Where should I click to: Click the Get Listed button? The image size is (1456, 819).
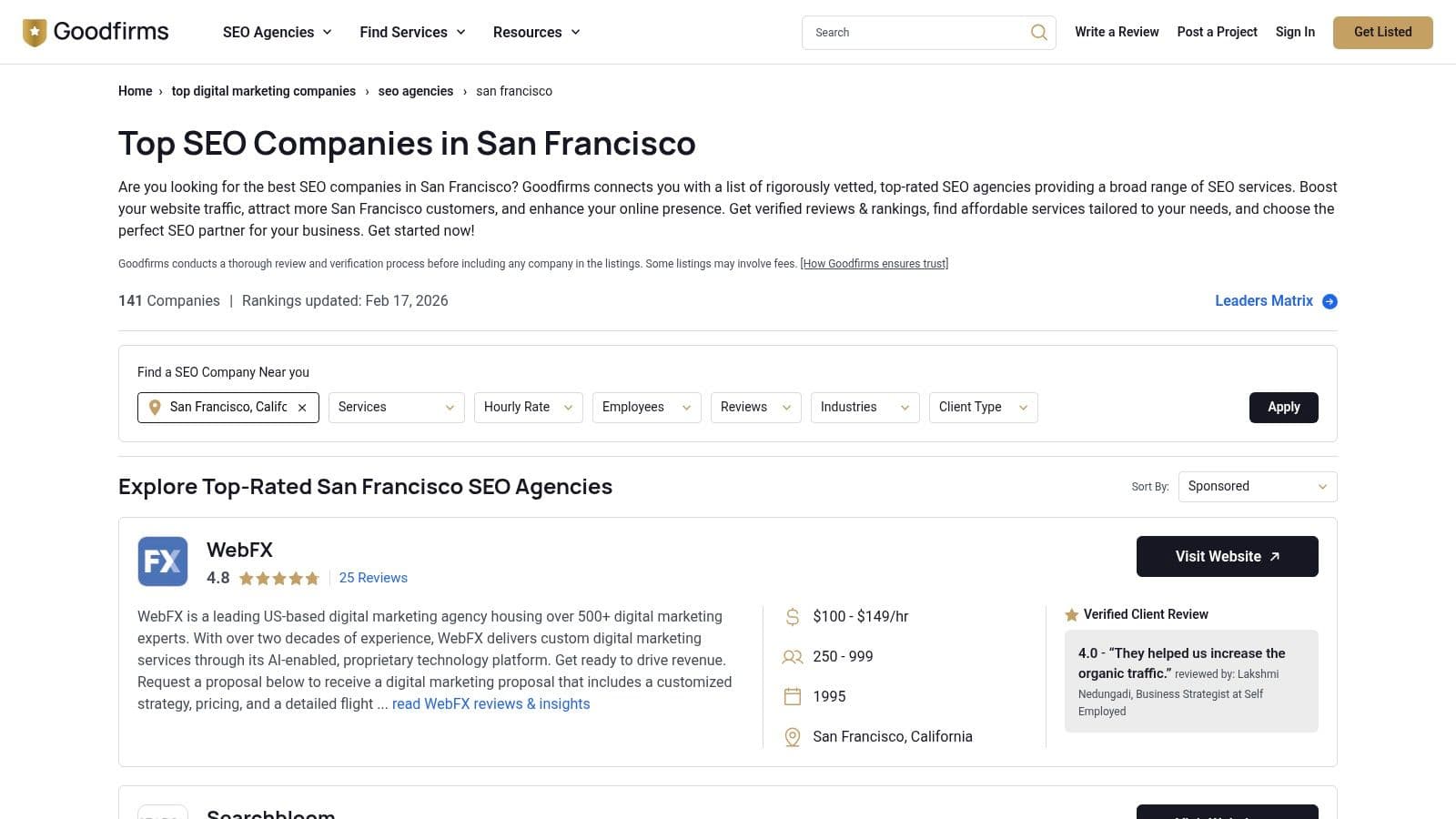[x=1382, y=33]
